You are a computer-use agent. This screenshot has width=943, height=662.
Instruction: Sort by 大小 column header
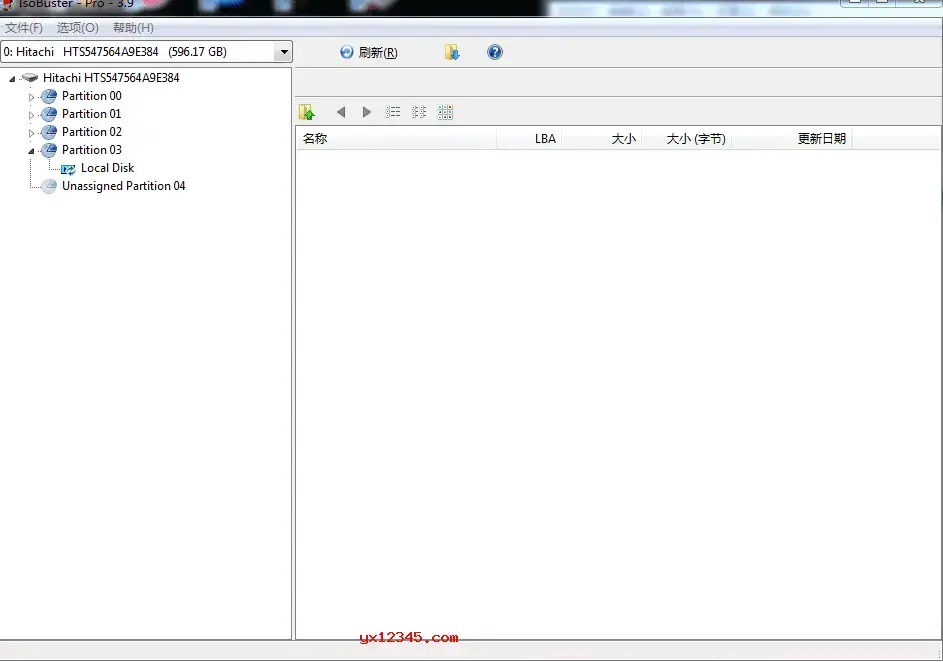[601, 139]
